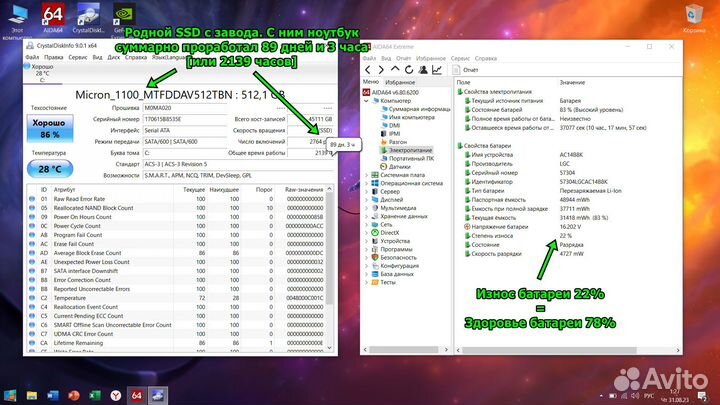This screenshot has height=405, width=720.
Task: Click the volume tray icon
Action: click(x=635, y=395)
